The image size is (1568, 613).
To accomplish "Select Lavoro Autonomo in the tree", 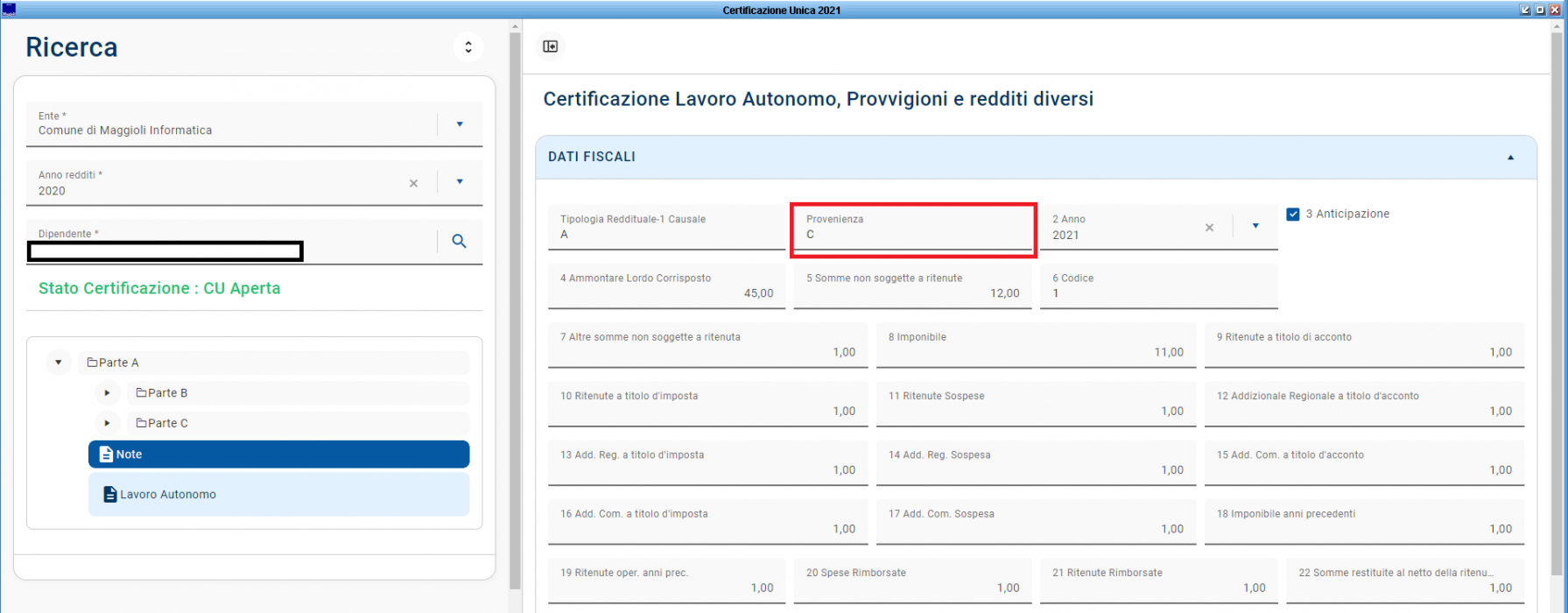I will (x=278, y=495).
